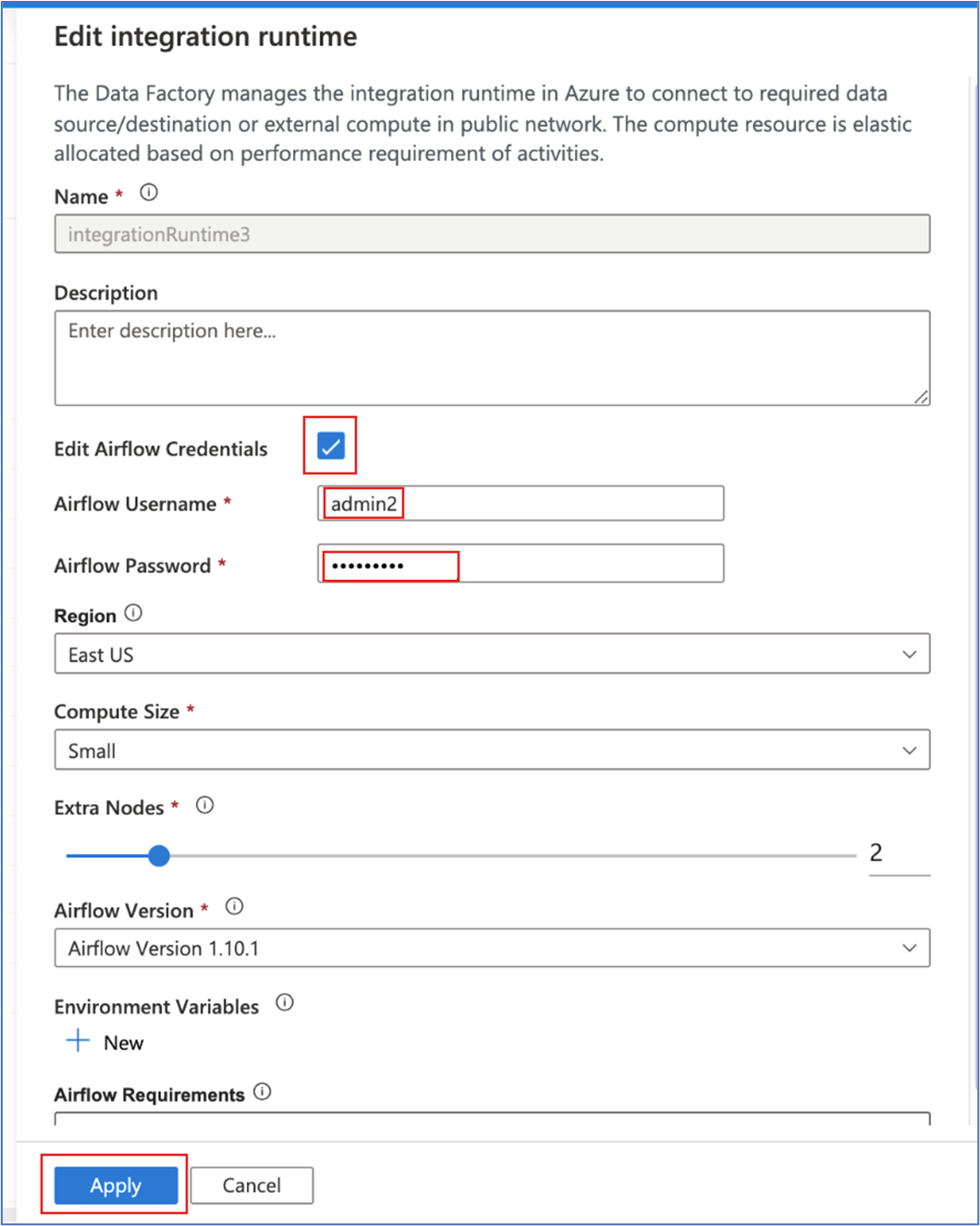
Task: Click the info icon beside Name
Action: pos(148,192)
